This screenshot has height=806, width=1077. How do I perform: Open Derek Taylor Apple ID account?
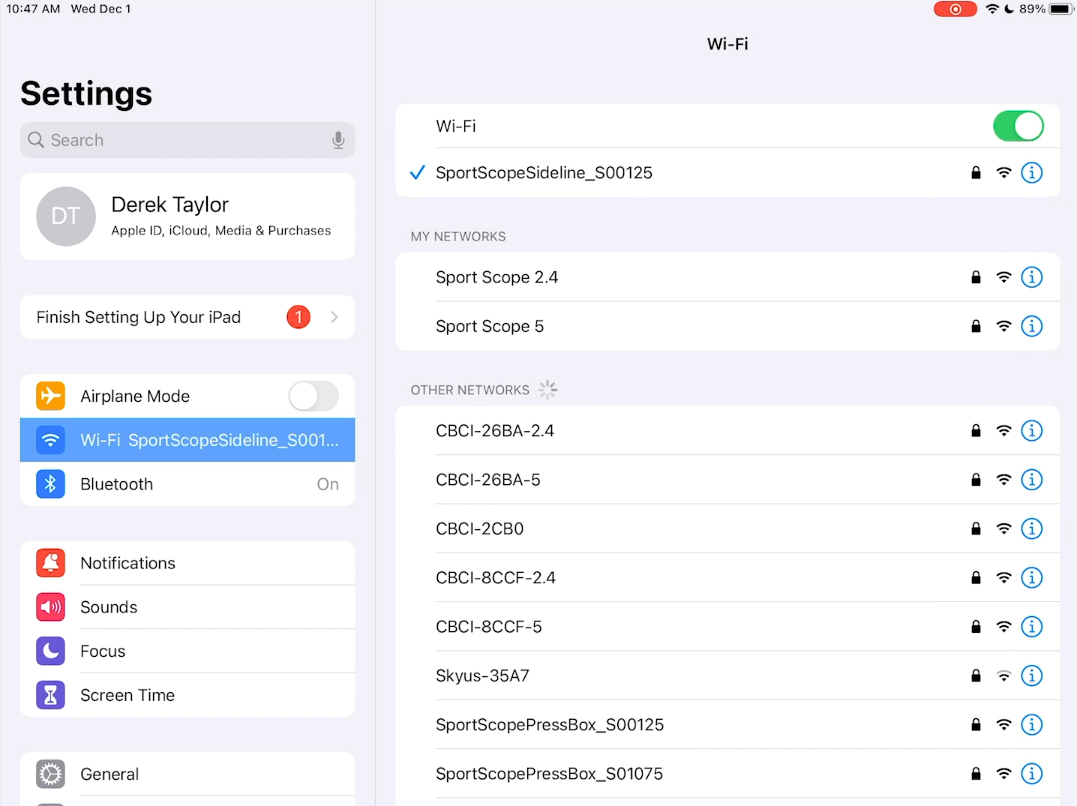[188, 216]
